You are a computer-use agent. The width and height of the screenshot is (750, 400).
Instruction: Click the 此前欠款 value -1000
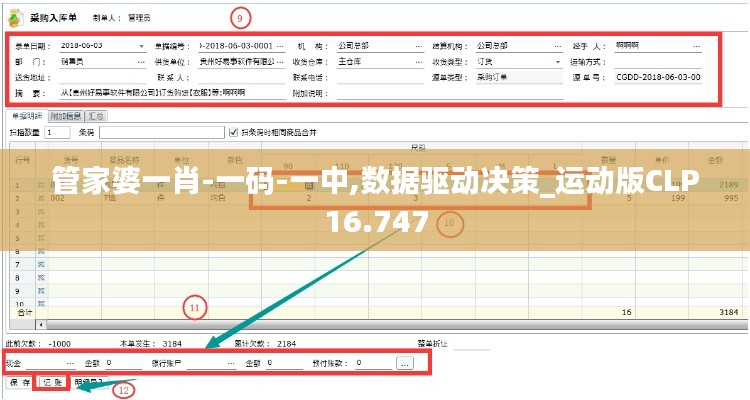click(60, 344)
